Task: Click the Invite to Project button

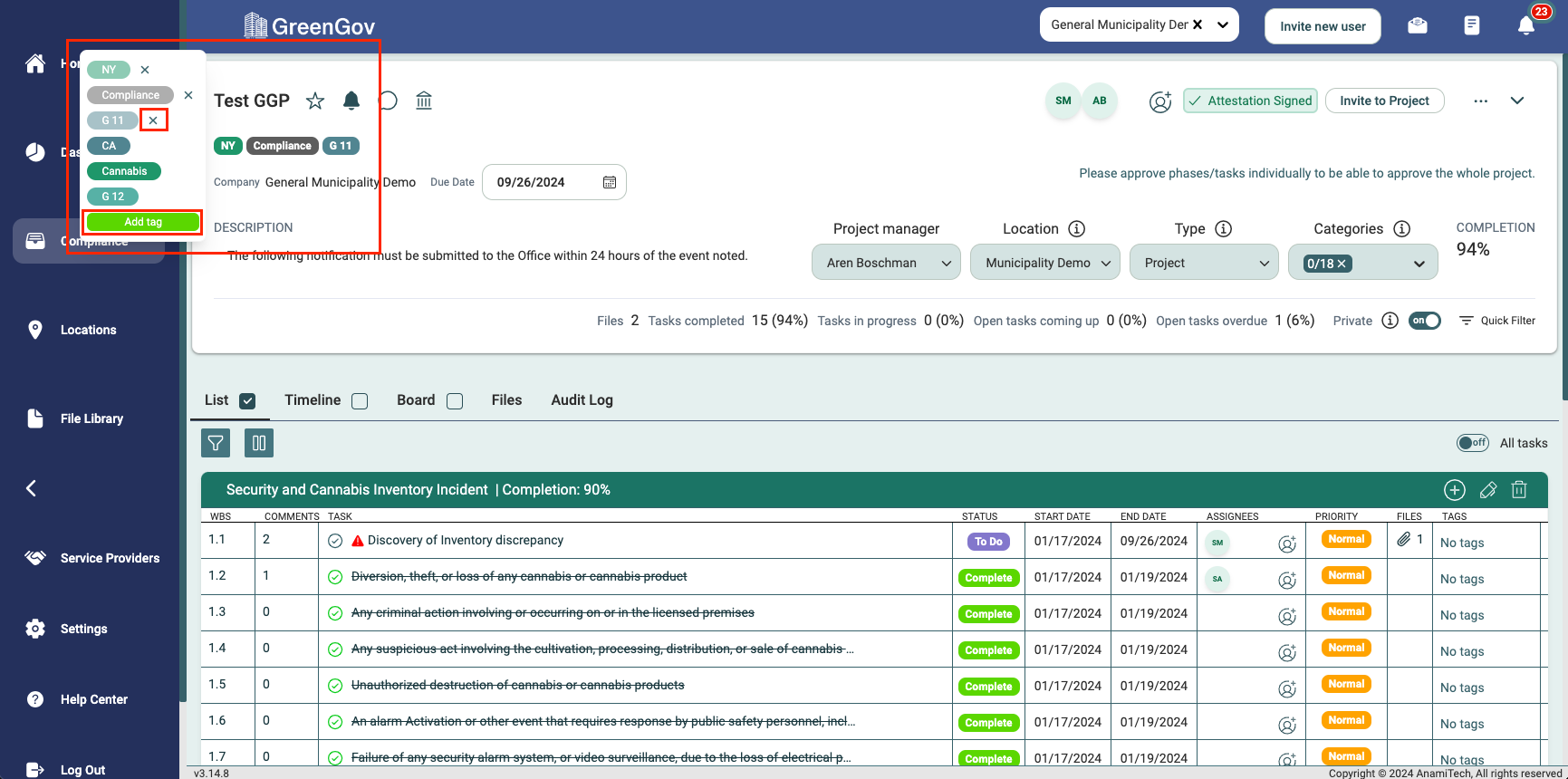Action: coord(1384,101)
